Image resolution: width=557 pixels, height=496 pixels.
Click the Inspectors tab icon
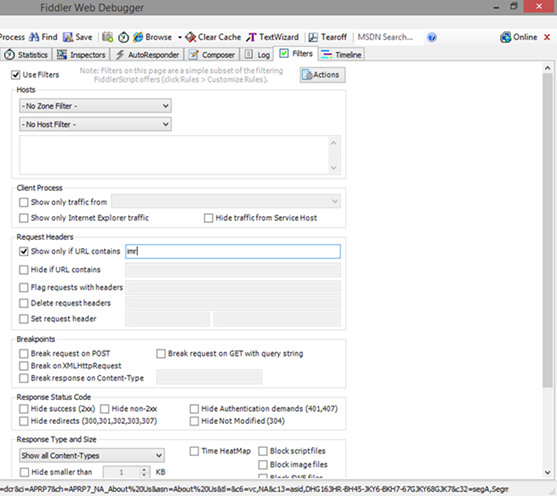(62, 55)
